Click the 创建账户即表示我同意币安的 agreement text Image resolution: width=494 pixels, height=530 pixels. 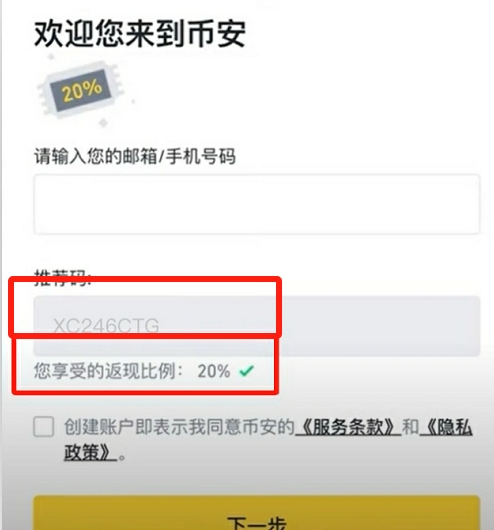point(180,427)
